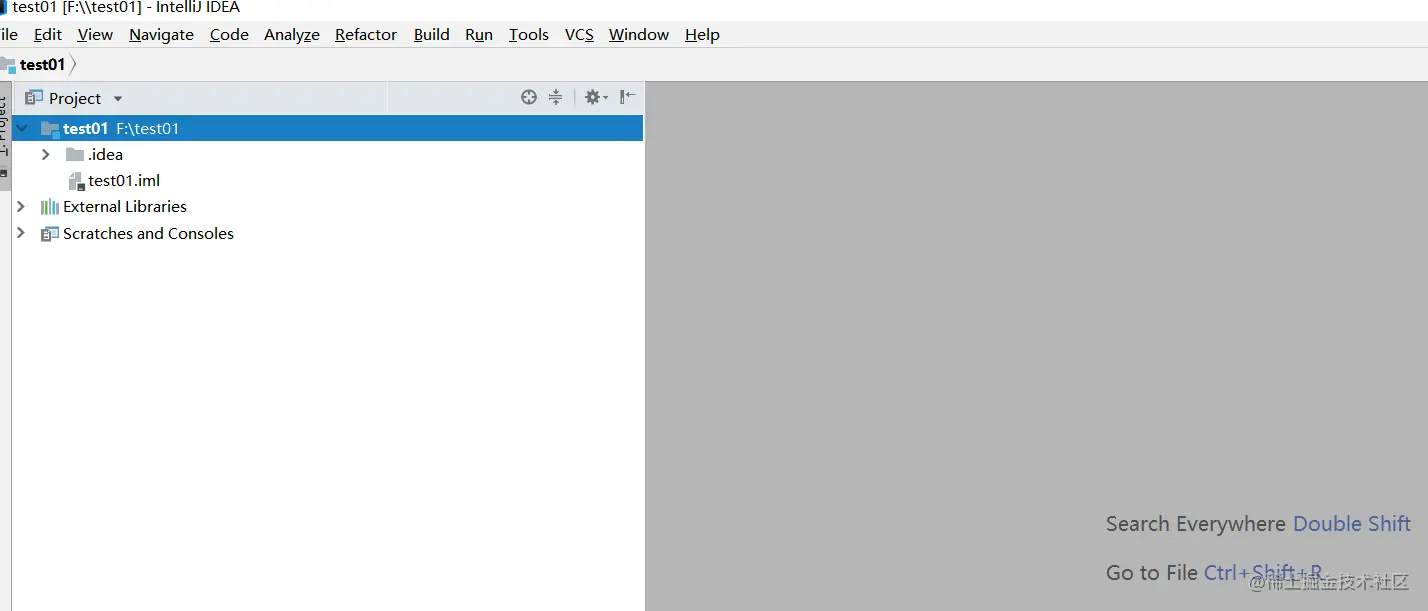The image size is (1428, 611).
Task: Select External Libraries label in tree
Action: tap(125, 207)
